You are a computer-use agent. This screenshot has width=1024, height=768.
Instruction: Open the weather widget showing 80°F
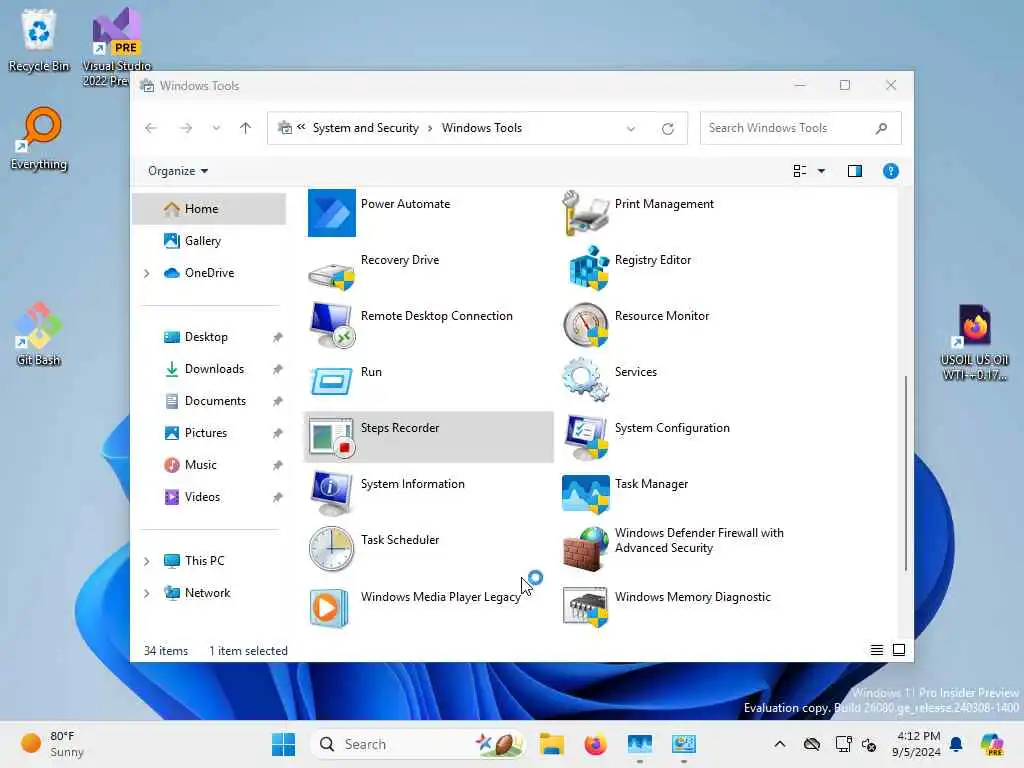(x=52, y=744)
